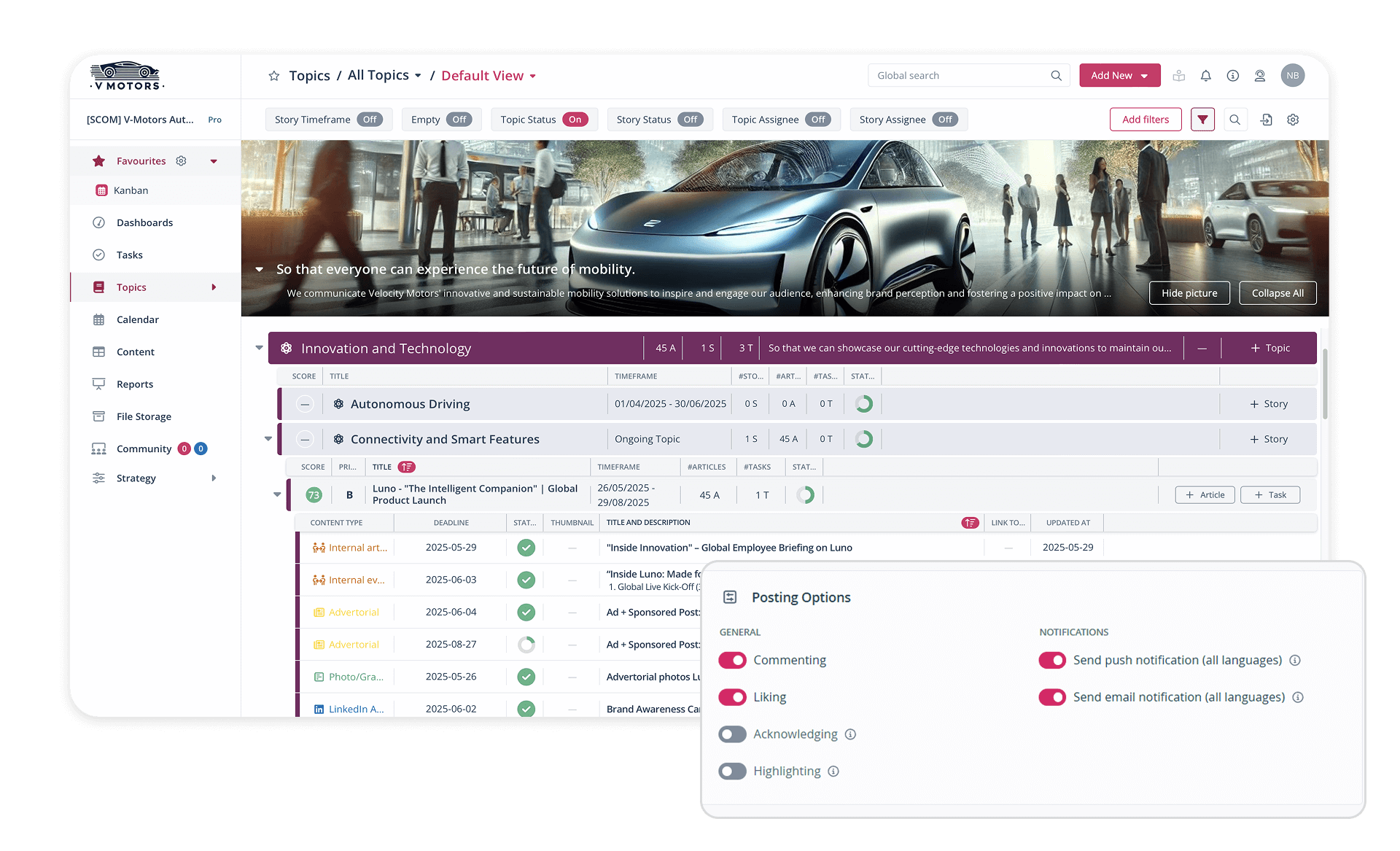Expand the Strategy sidebar item
Screen dimensions: 1400x851
213,478
